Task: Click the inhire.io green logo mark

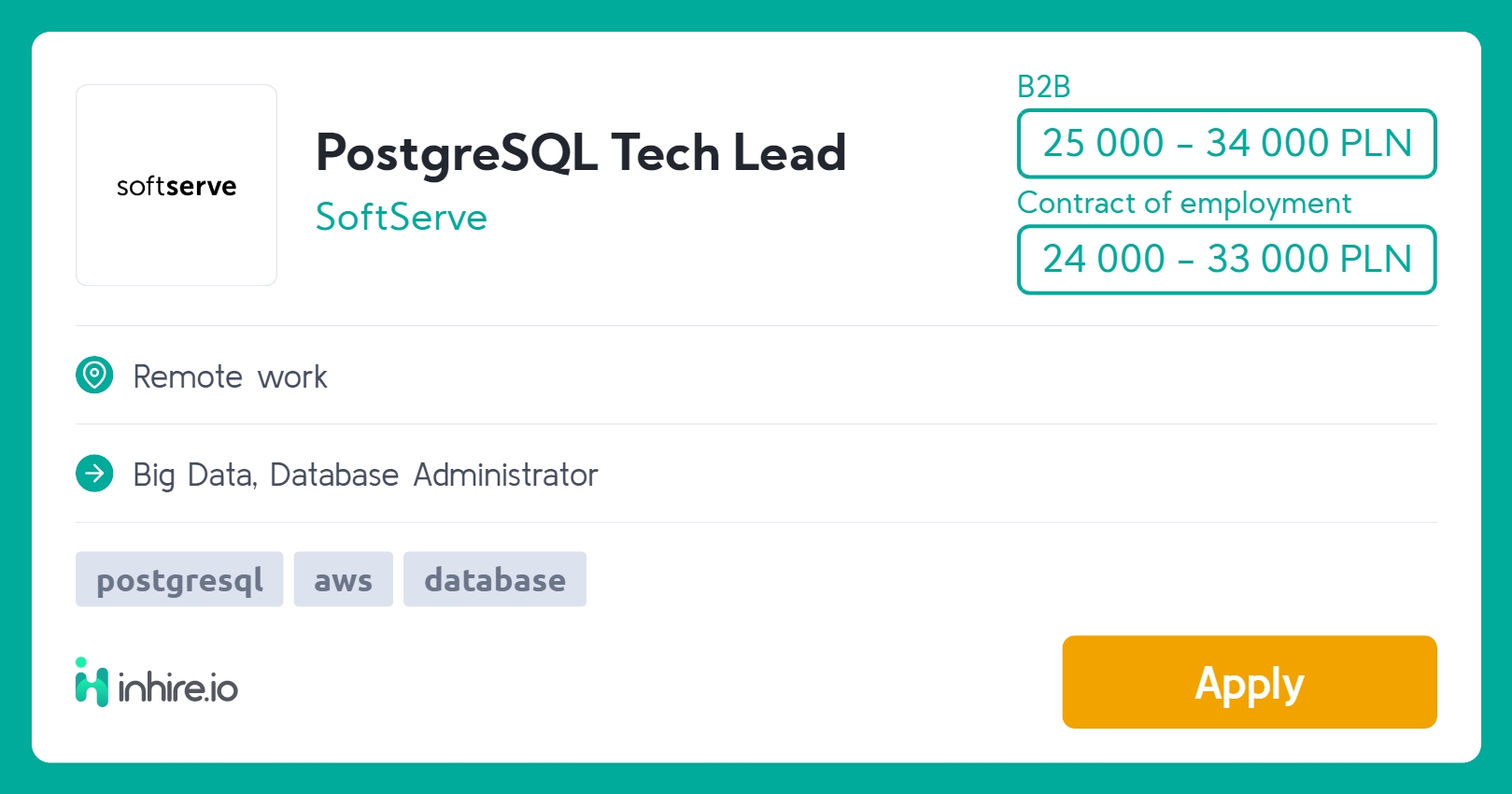Action: click(92, 683)
